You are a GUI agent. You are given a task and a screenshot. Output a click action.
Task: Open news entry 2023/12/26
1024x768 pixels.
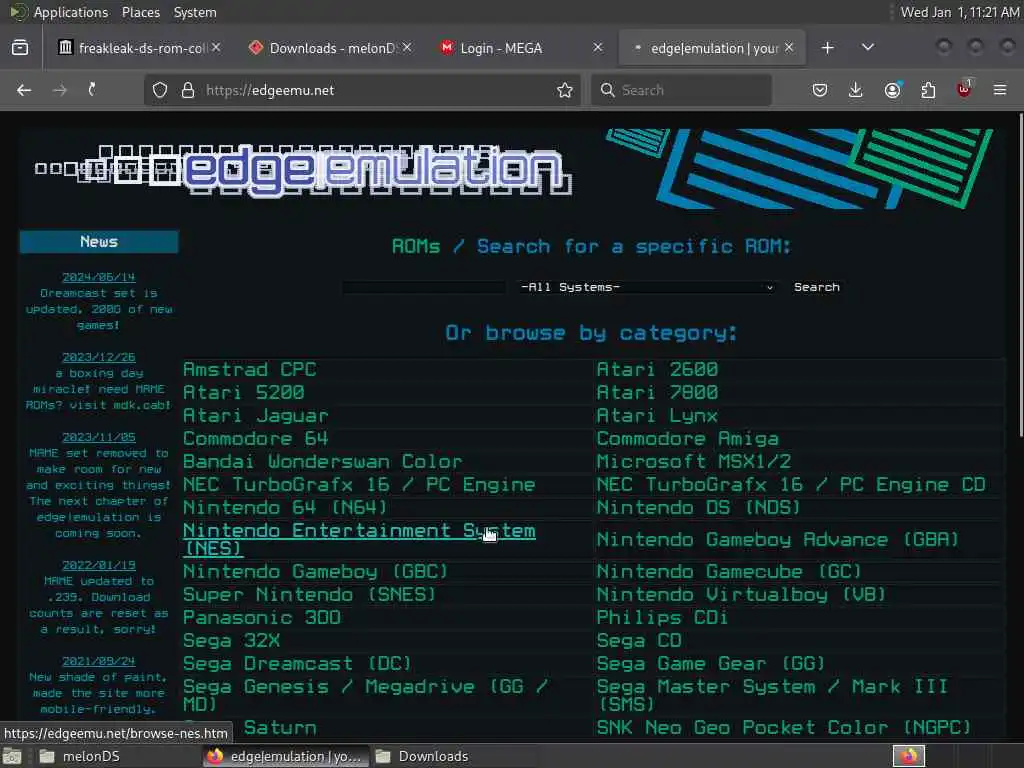click(x=99, y=357)
